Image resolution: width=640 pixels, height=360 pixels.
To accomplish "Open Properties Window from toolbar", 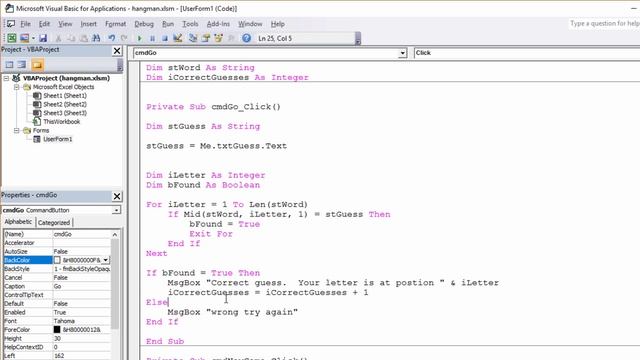I will (206, 38).
